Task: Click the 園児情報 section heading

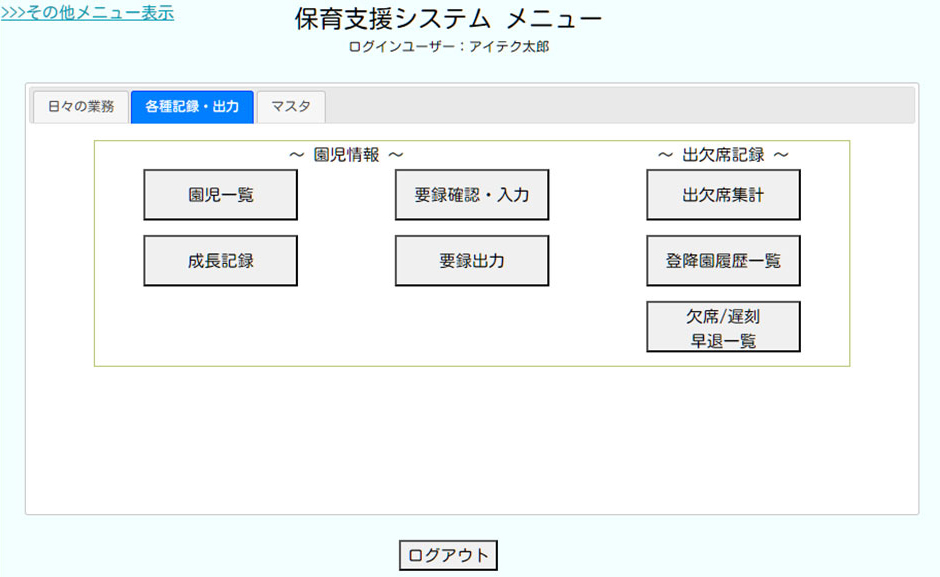Action: pos(346,155)
